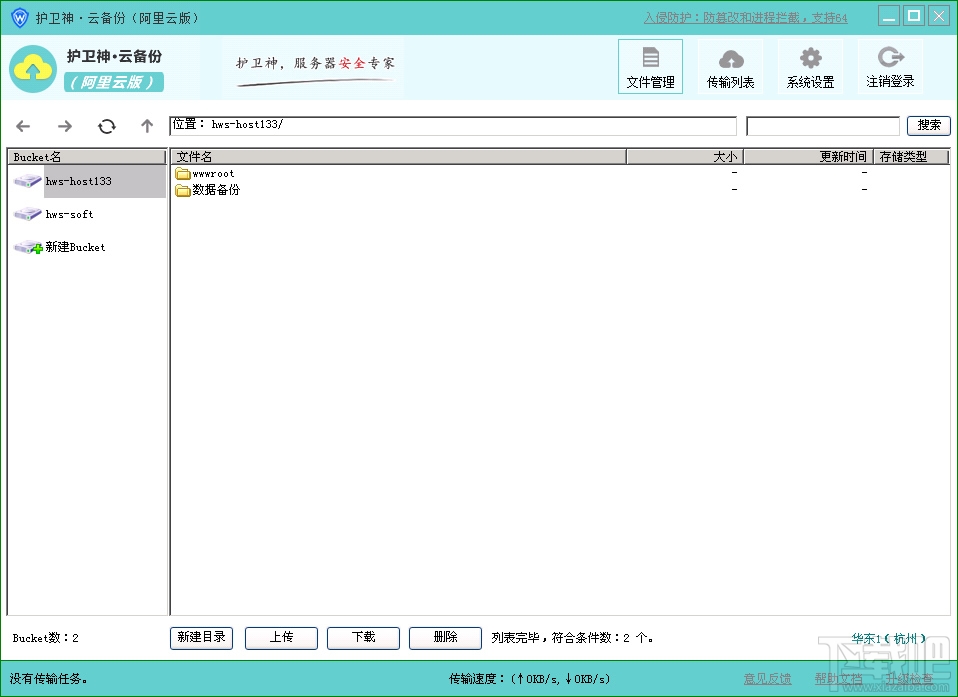Click the drive icon next to hws-soft
This screenshot has width=958, height=697.
coord(27,214)
